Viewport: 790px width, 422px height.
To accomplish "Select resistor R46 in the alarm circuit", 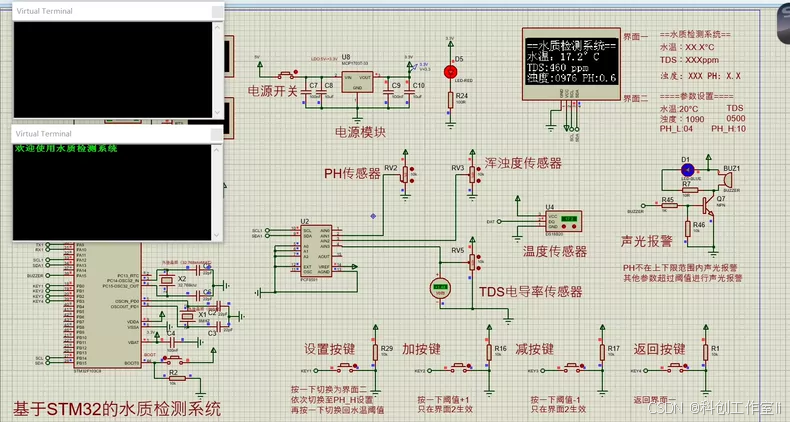I will pos(687,228).
